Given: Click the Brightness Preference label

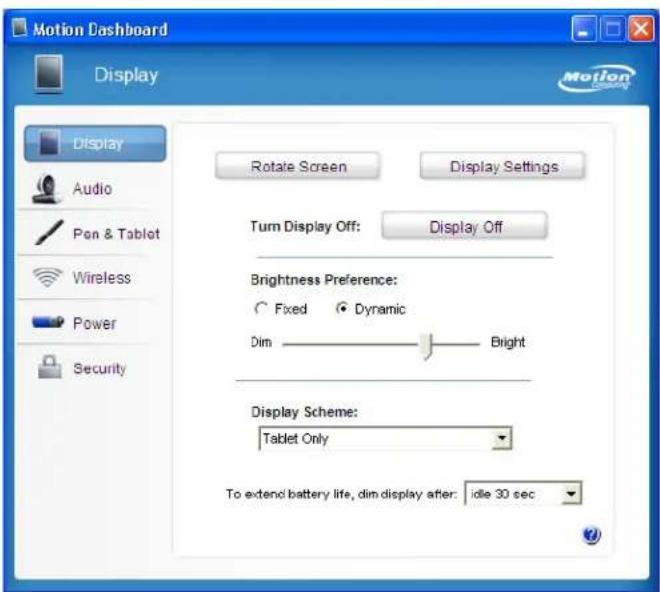Looking at the screenshot, I should [324, 280].
